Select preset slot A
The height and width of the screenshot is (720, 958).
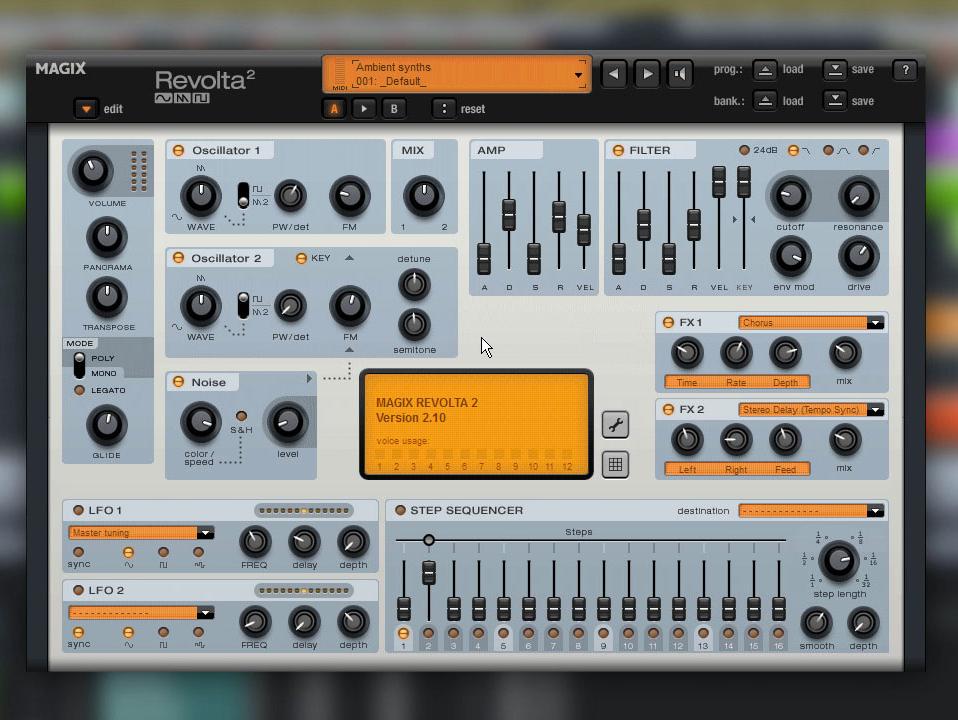[334, 109]
